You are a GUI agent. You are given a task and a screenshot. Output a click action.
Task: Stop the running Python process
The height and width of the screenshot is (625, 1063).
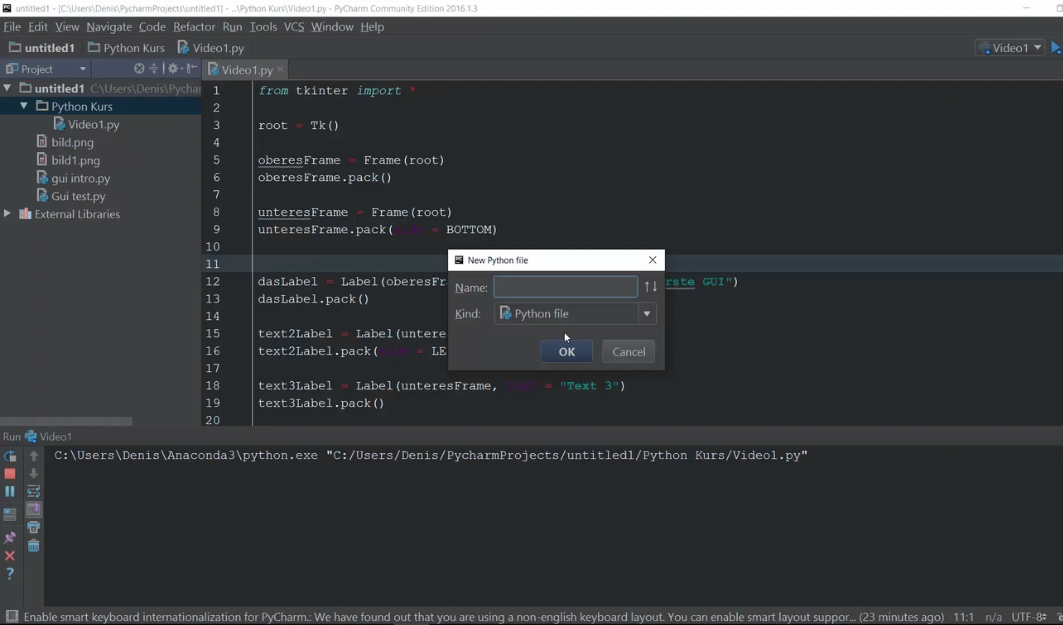[10, 472]
